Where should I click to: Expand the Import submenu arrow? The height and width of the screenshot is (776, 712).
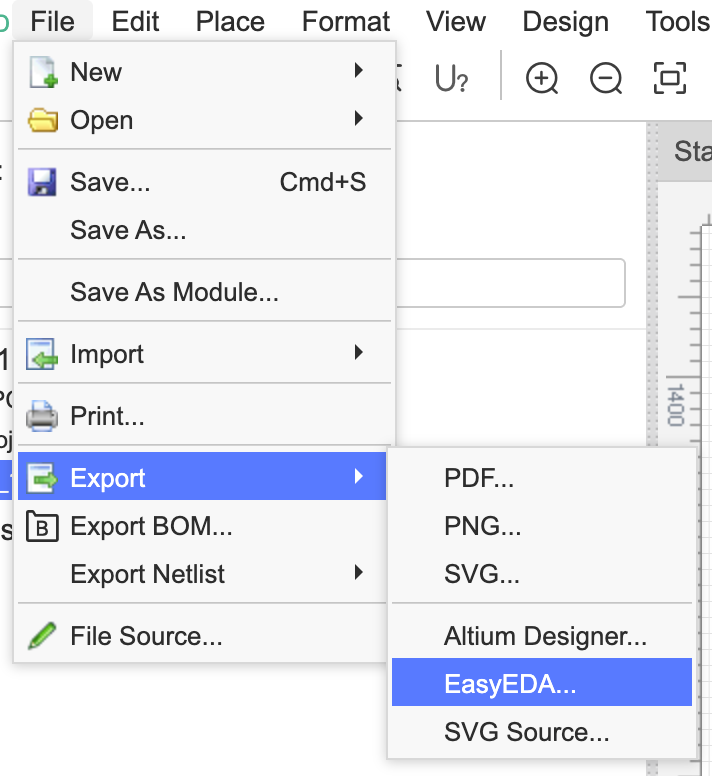pyautogui.click(x=358, y=353)
